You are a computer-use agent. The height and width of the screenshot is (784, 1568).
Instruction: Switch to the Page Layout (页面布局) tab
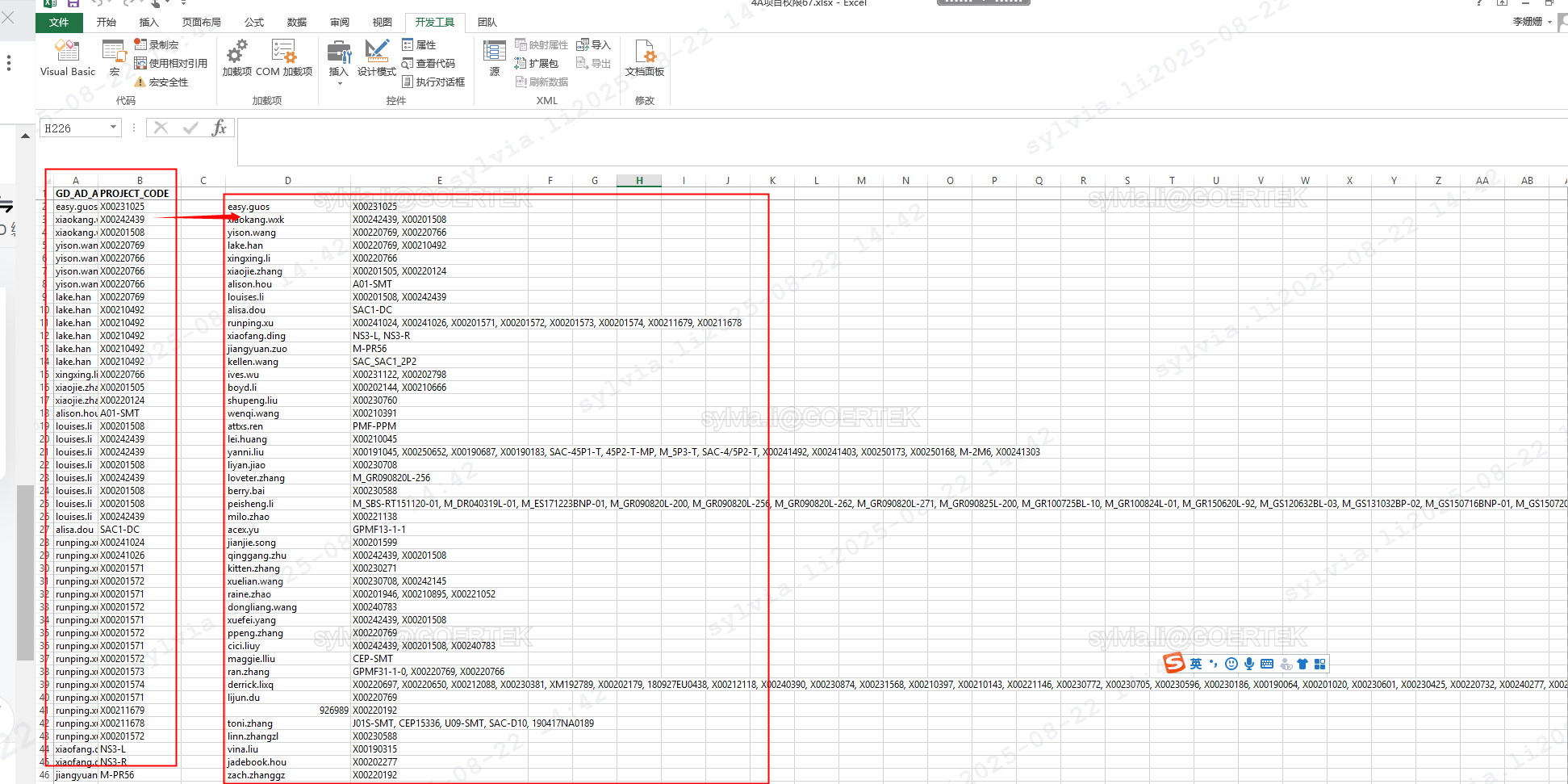pos(202,22)
